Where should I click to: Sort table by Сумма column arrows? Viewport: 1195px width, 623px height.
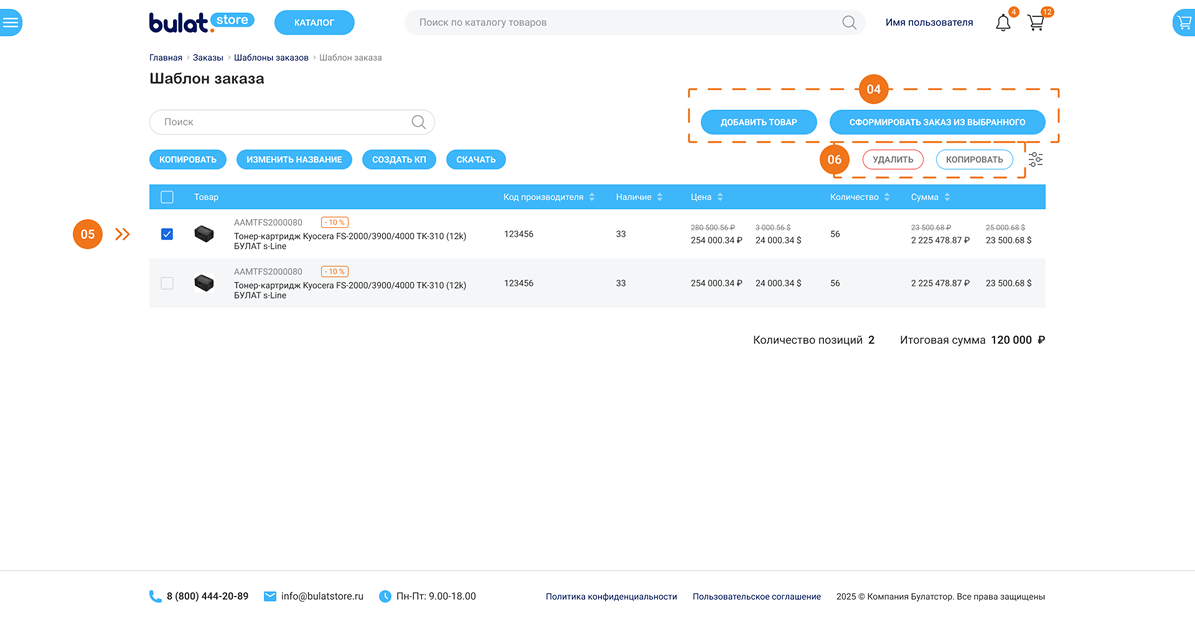coord(947,197)
